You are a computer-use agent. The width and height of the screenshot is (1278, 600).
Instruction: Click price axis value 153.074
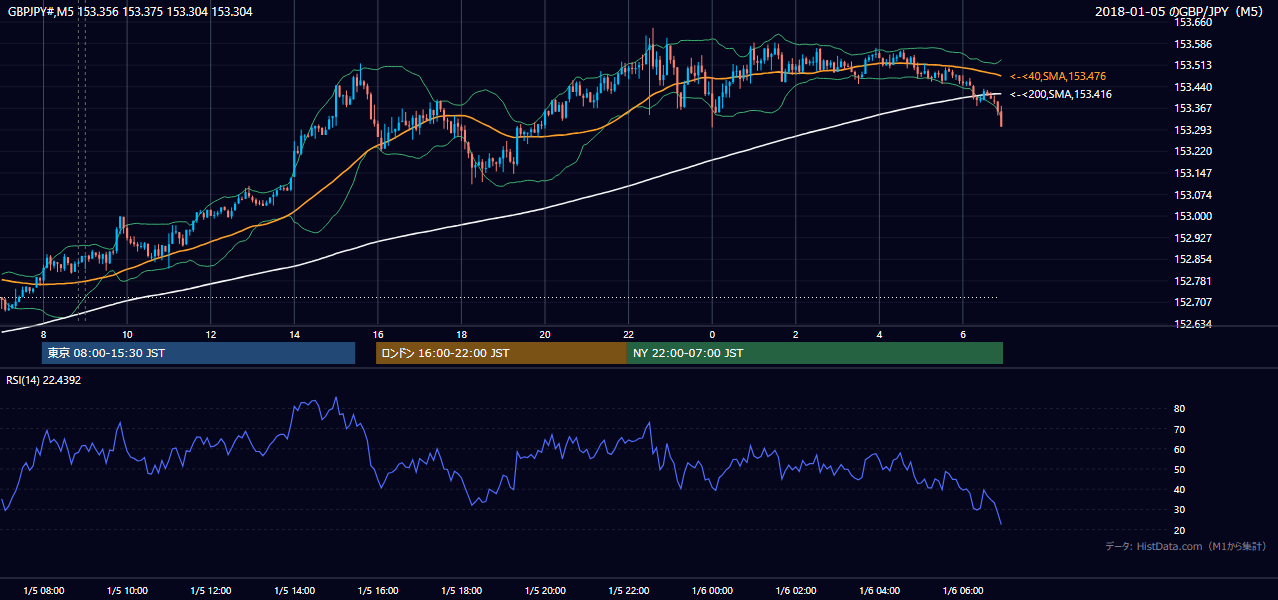[1193, 195]
